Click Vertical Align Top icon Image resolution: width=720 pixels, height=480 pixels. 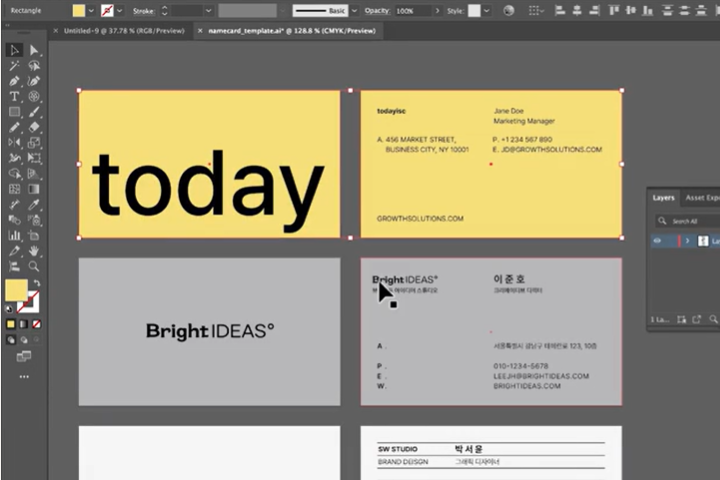613,11
